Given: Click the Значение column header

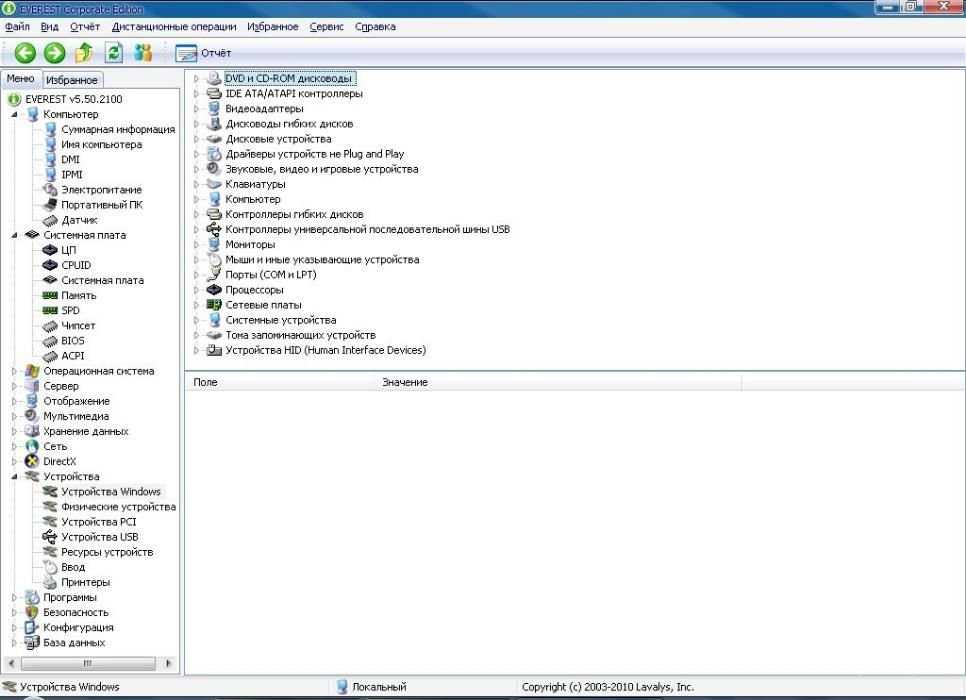Looking at the screenshot, I should [x=558, y=382].
